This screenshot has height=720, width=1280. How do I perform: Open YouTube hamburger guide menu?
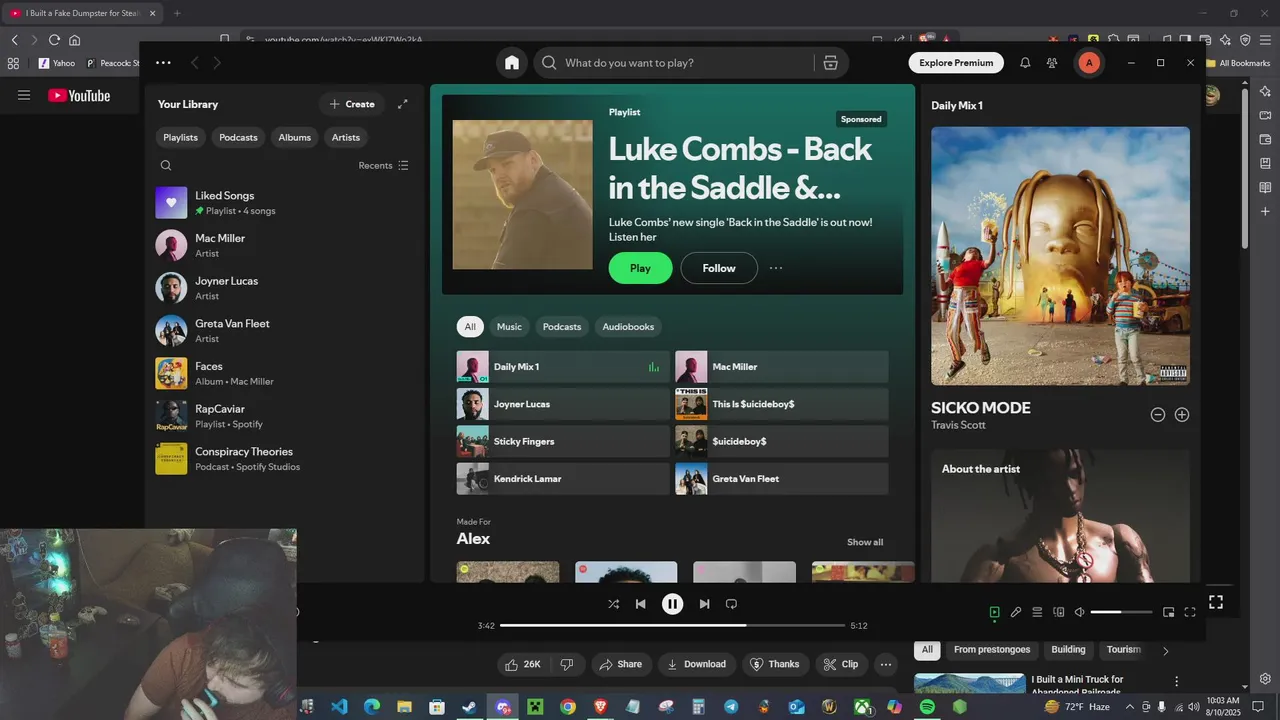(x=24, y=96)
